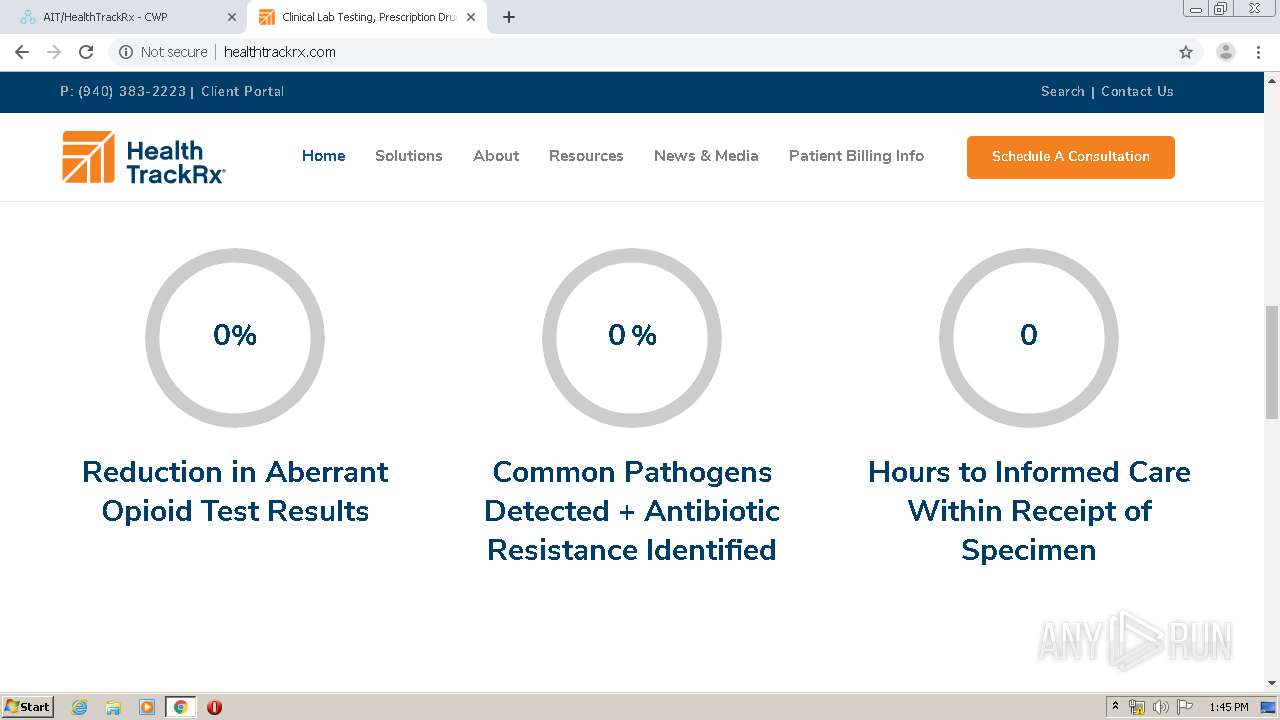Screen dimensions: 1280x720
Task: Click the browser forward arrow
Action: coord(54,52)
